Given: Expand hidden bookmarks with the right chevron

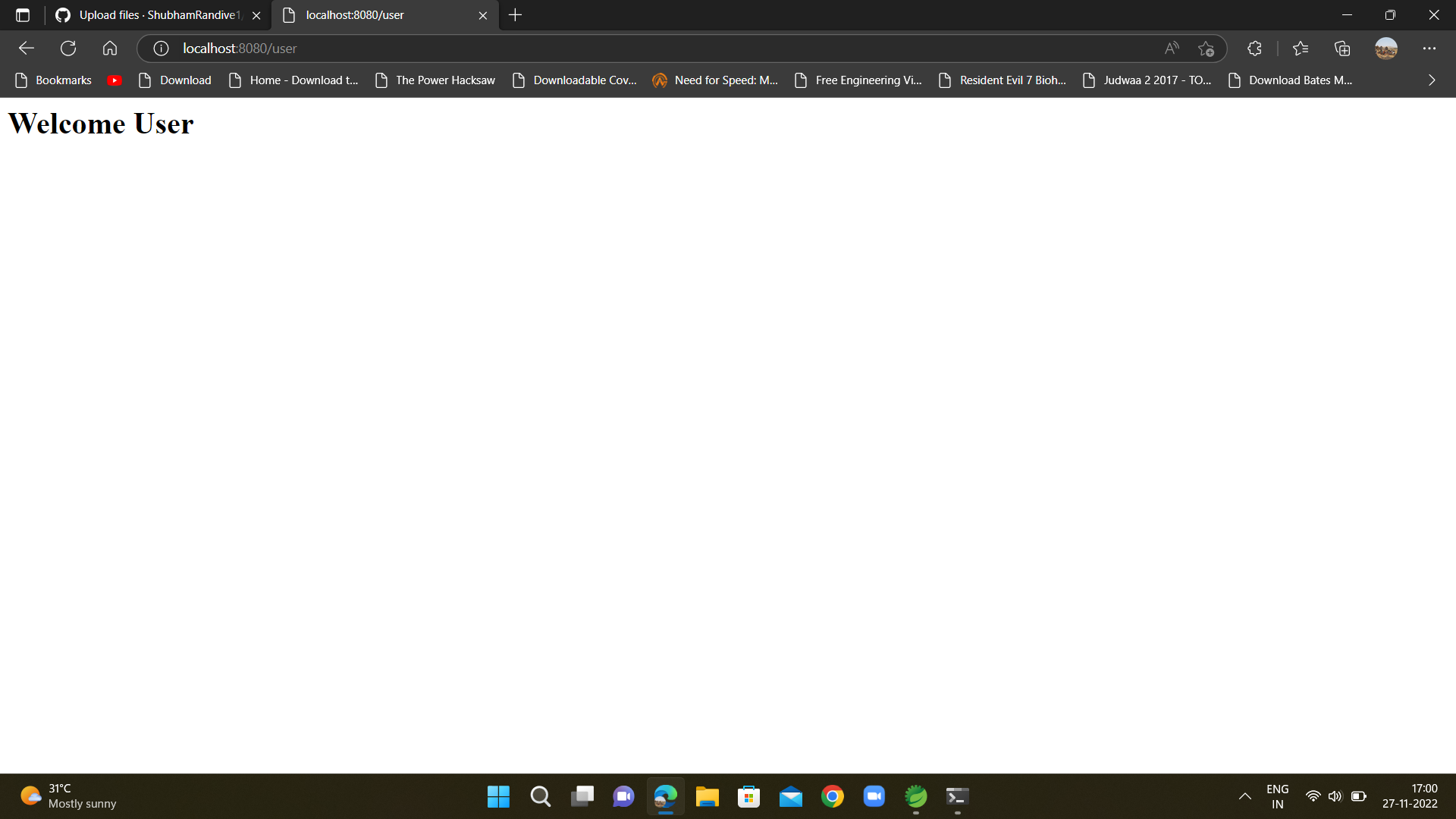Looking at the screenshot, I should 1432,80.
